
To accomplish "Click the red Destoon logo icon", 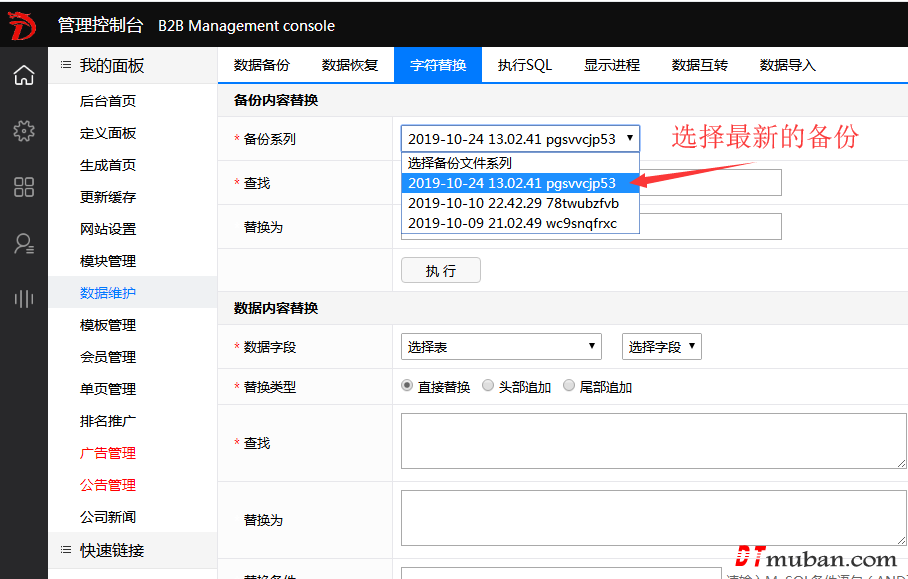I will [x=23, y=25].
